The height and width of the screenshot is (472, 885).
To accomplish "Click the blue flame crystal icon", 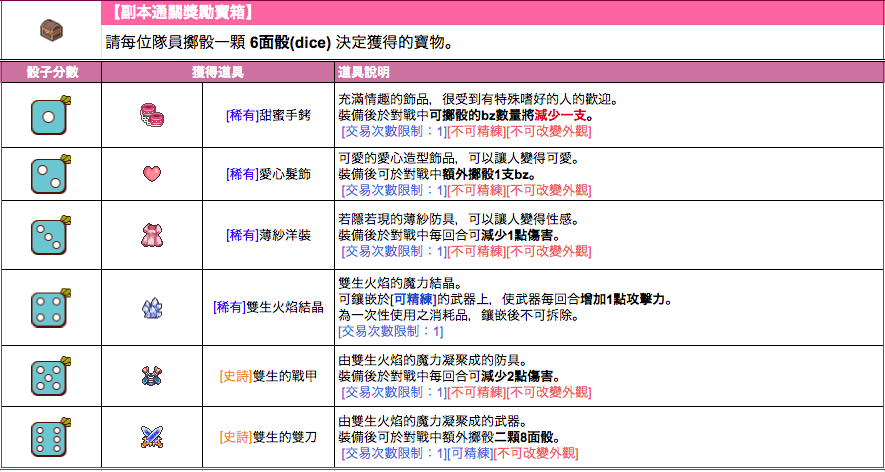I will [152, 308].
